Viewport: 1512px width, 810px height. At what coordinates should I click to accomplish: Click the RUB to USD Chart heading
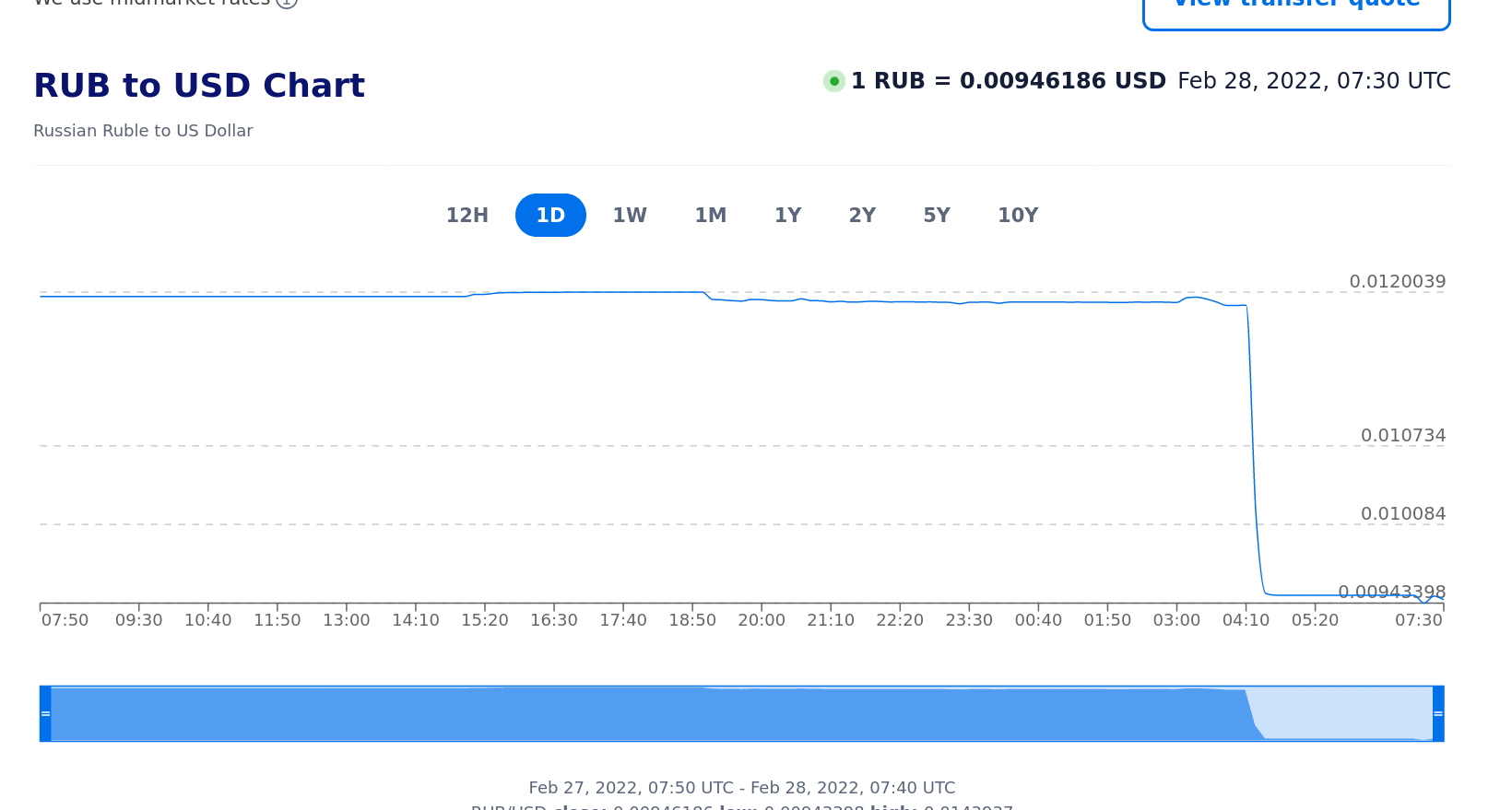(x=199, y=86)
